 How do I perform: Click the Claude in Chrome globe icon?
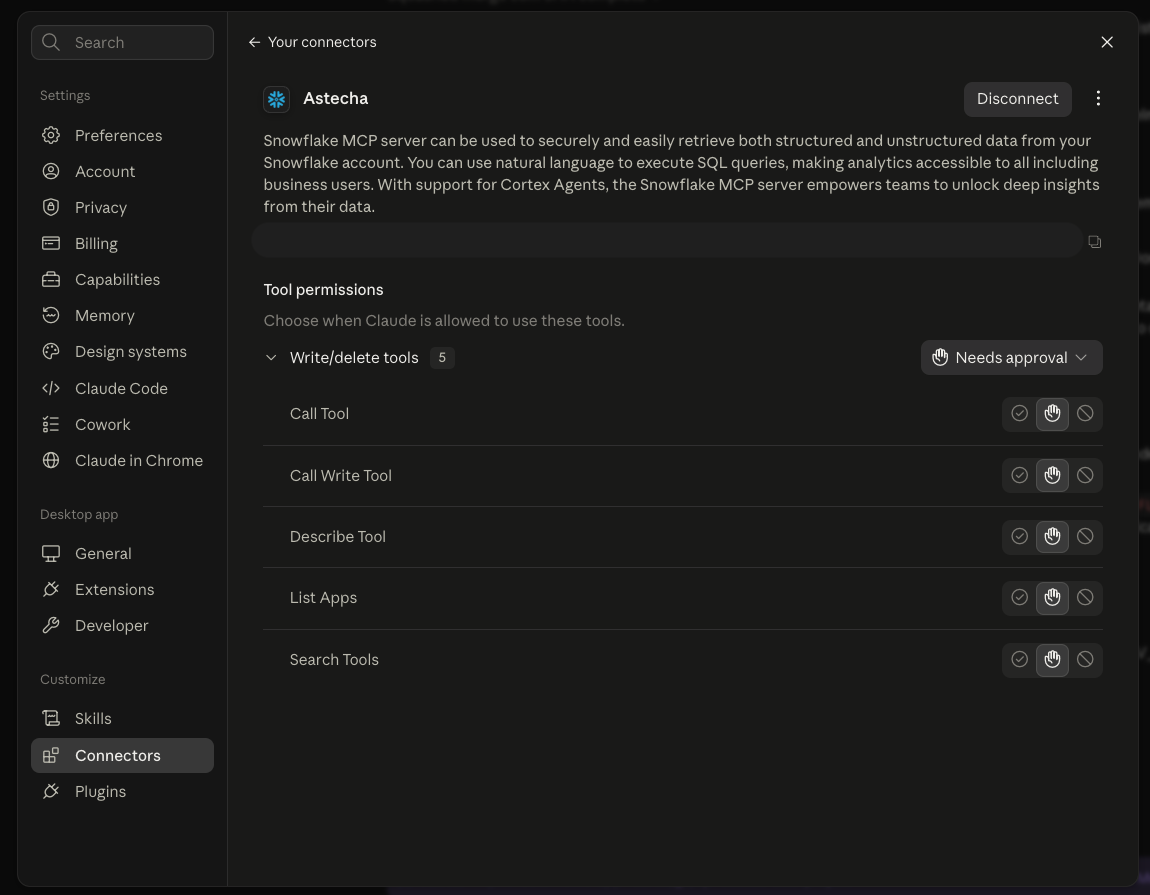(x=51, y=460)
